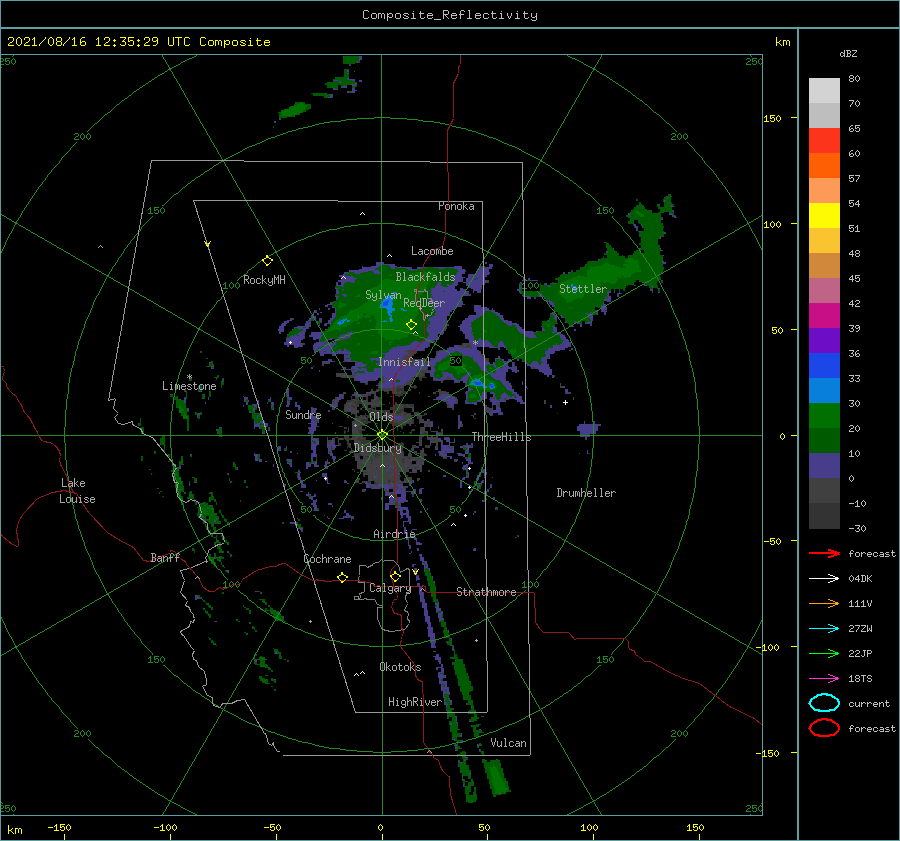Click the -30 value on dBZ scale

[857, 528]
